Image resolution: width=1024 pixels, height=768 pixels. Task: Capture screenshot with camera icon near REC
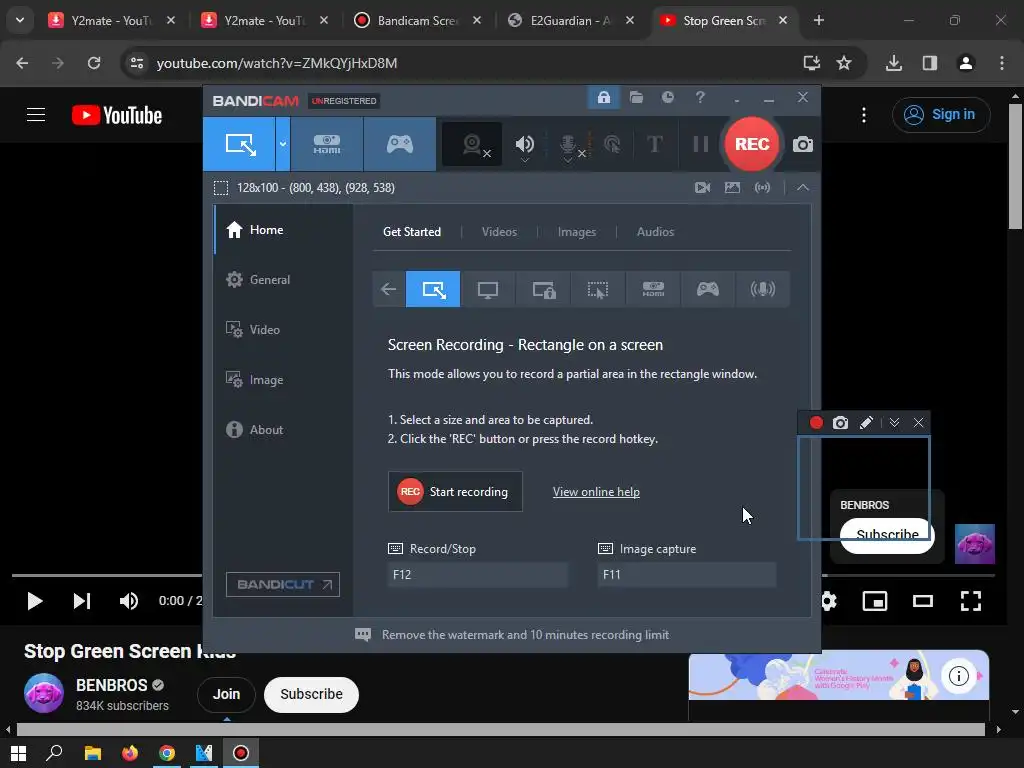point(803,144)
